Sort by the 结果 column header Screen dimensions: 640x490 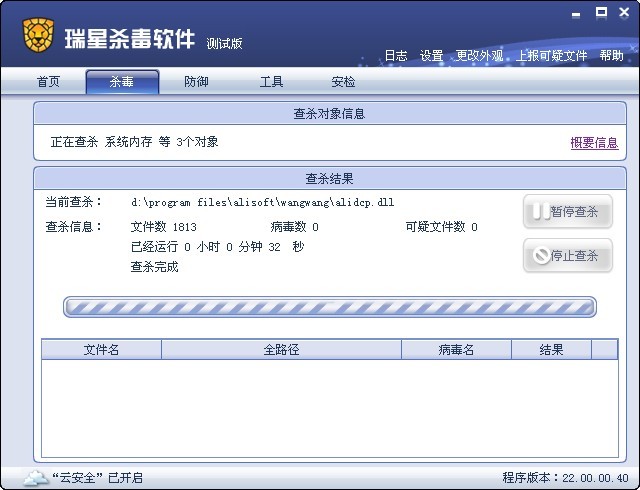[x=551, y=350]
